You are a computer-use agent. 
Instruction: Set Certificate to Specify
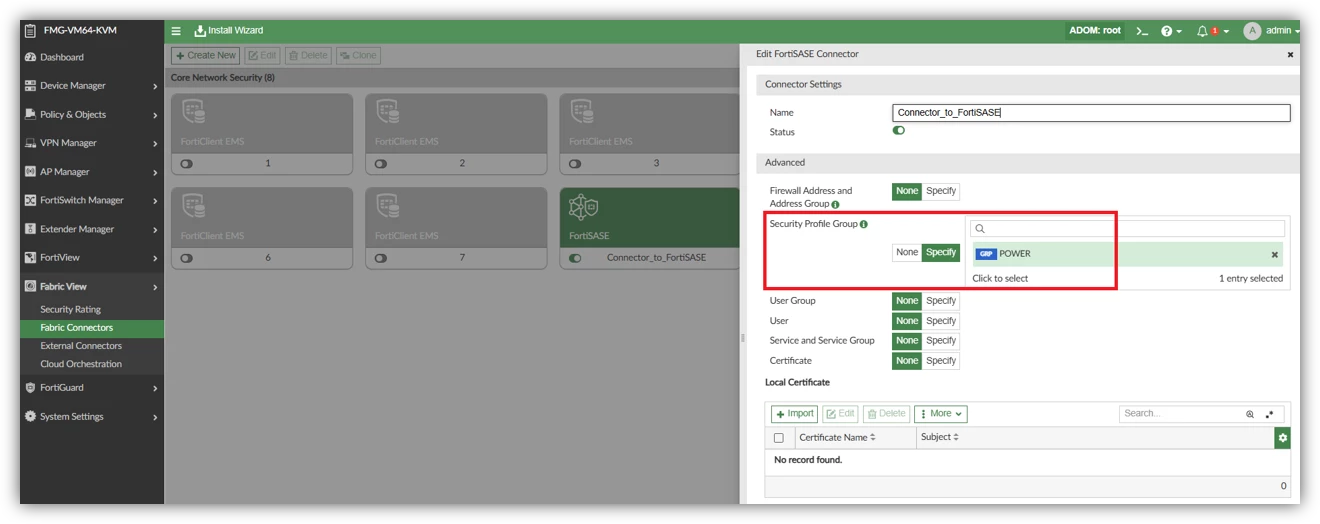pos(941,361)
